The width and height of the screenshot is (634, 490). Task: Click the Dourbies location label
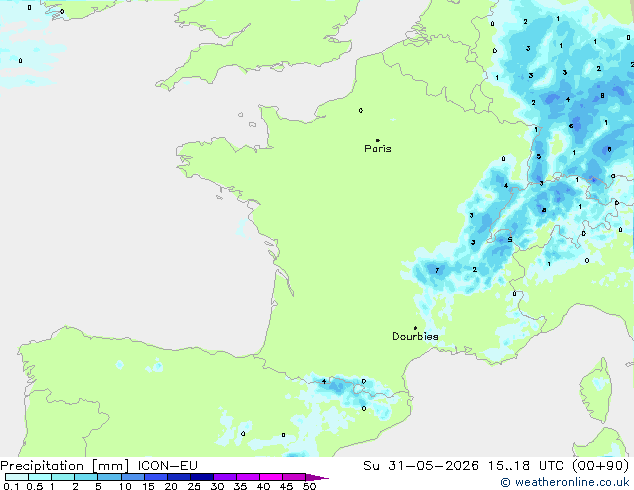tap(415, 336)
